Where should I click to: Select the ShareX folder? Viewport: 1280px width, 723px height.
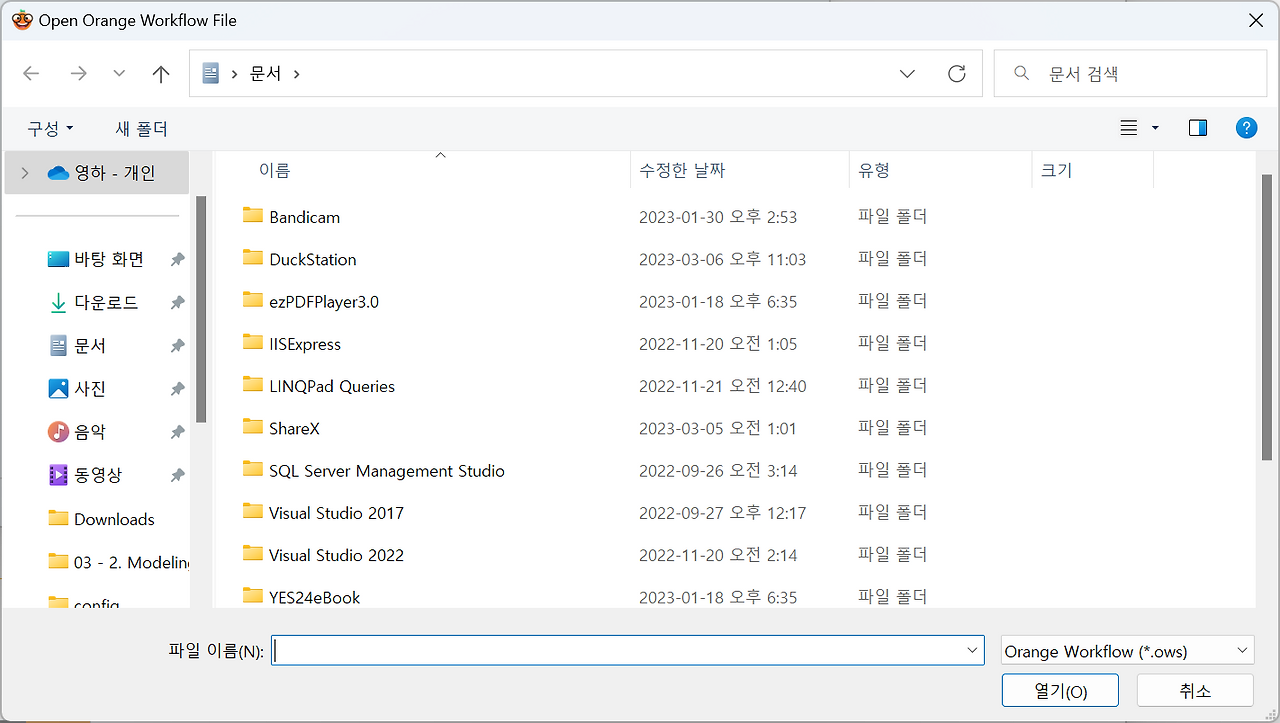tap(294, 428)
